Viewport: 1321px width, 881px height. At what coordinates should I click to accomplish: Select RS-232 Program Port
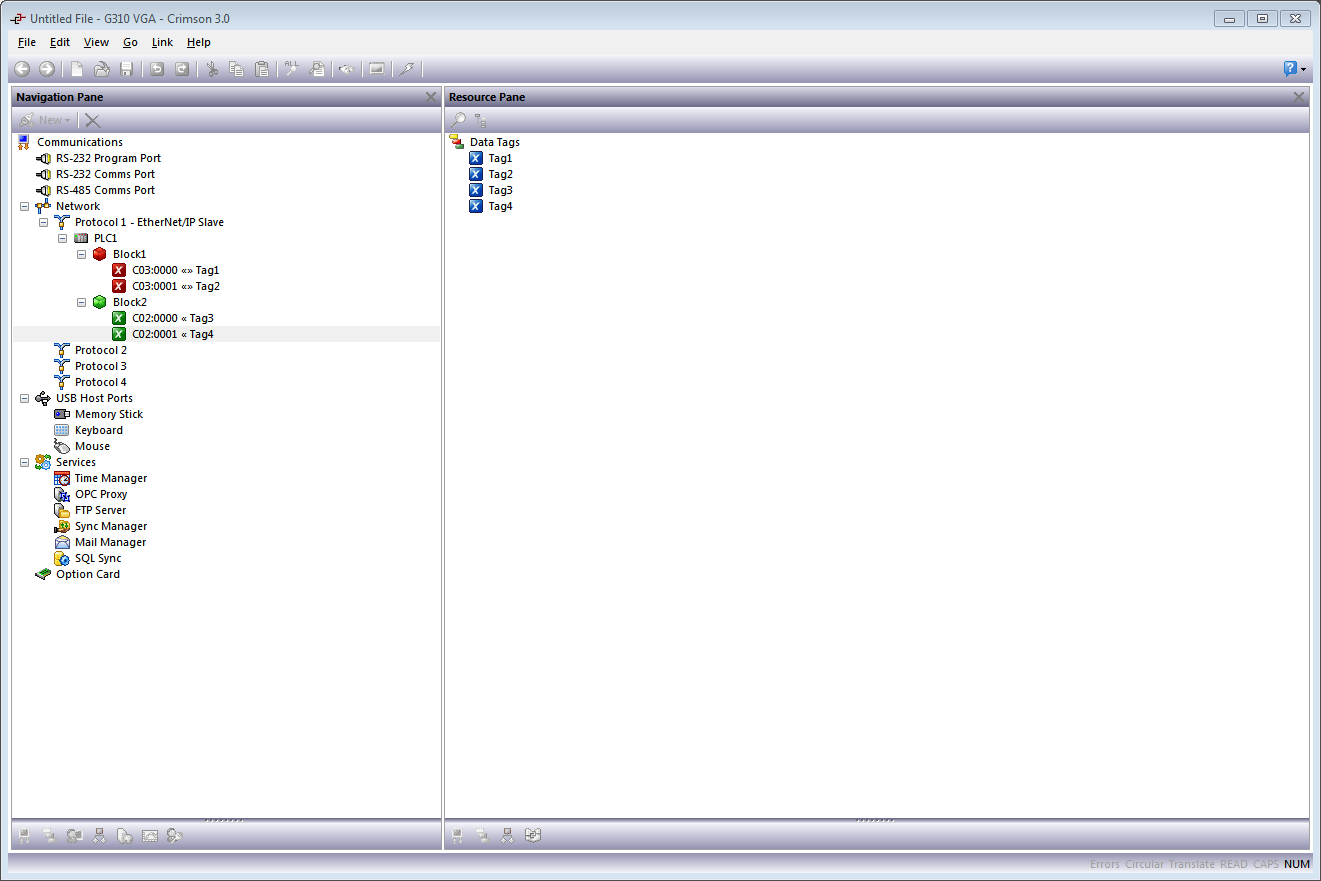pos(108,158)
